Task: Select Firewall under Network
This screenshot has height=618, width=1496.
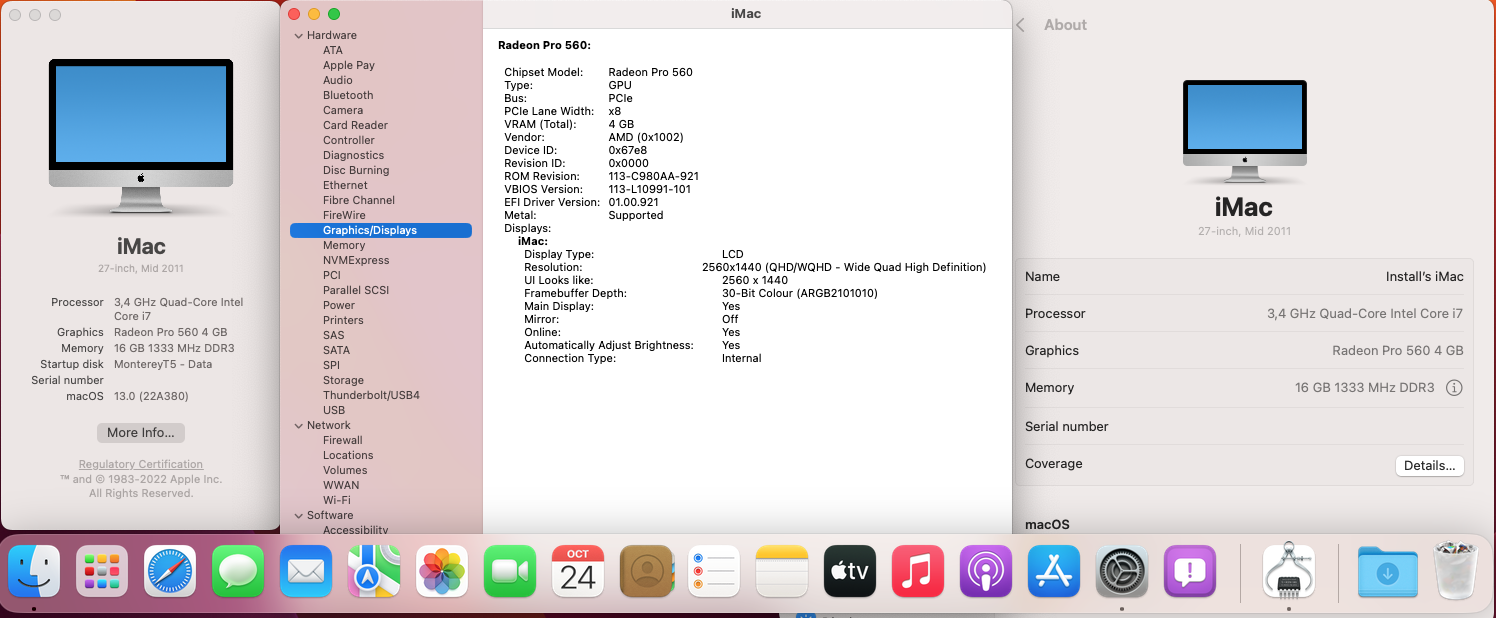Action: click(x=343, y=440)
